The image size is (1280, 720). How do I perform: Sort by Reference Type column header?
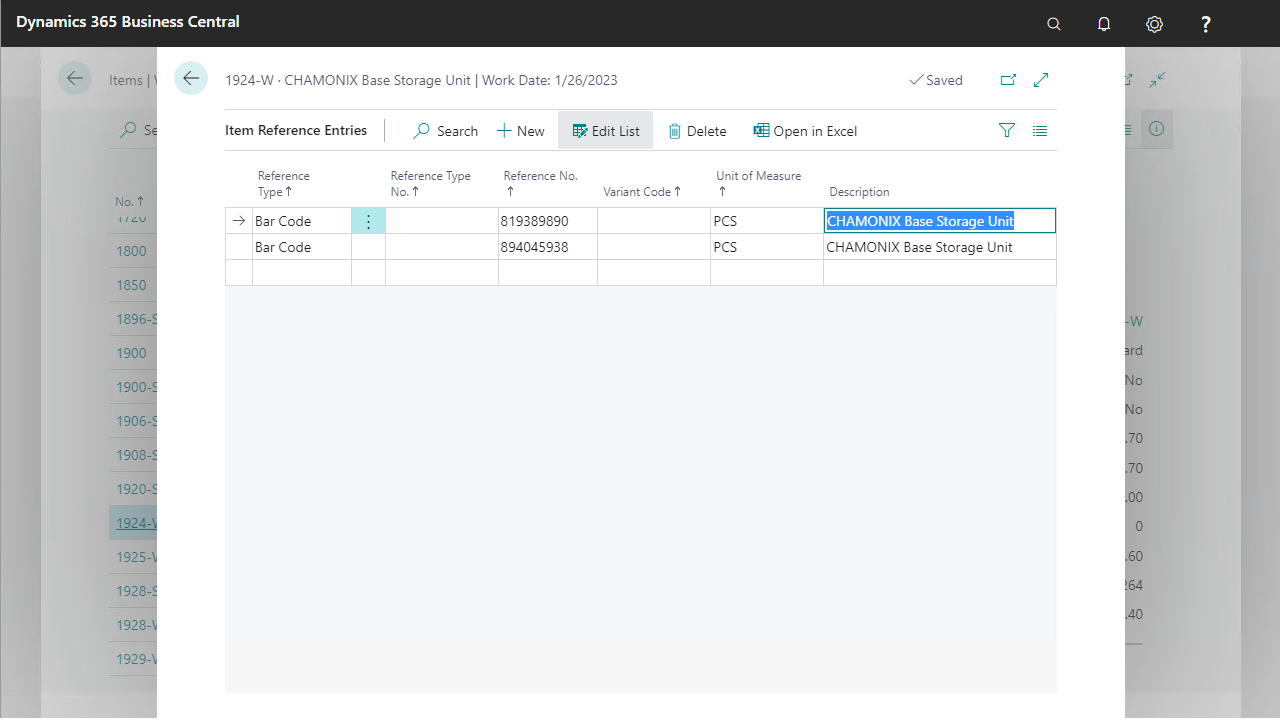(x=284, y=184)
